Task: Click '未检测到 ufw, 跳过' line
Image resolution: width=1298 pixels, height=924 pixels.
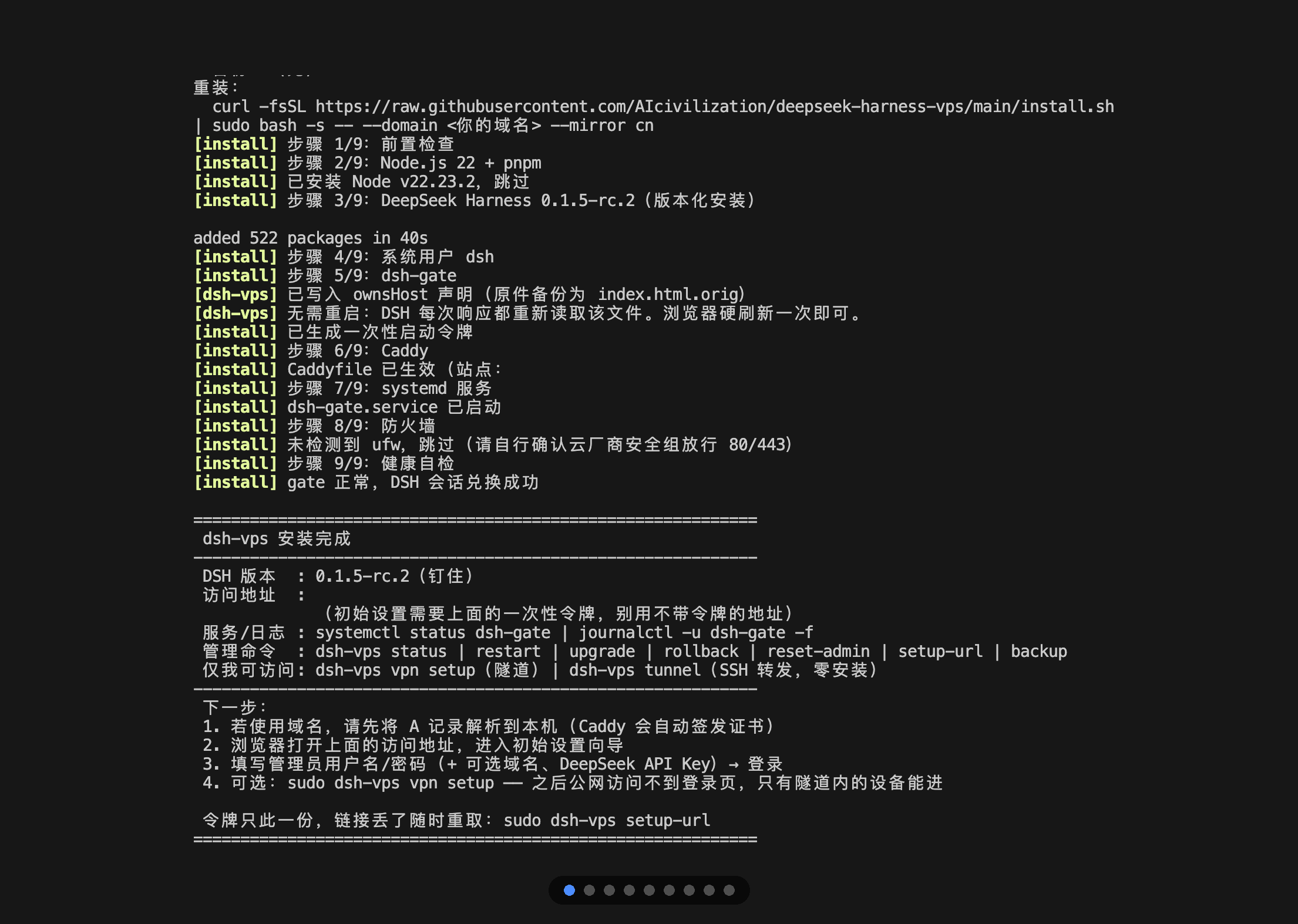Action: (494, 444)
